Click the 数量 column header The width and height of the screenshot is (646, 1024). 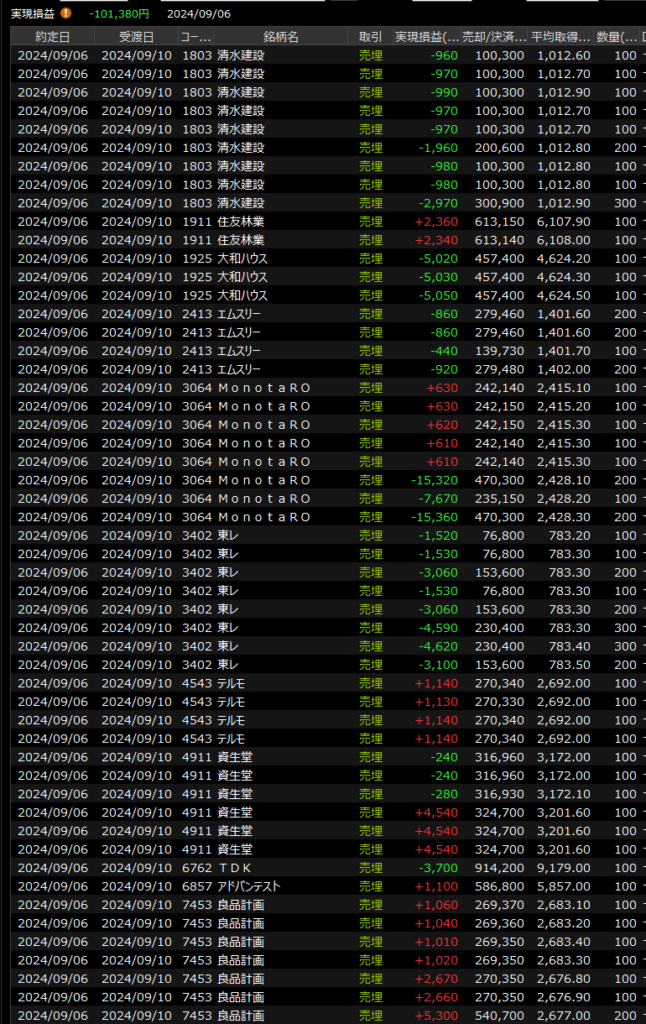[x=615, y=37]
